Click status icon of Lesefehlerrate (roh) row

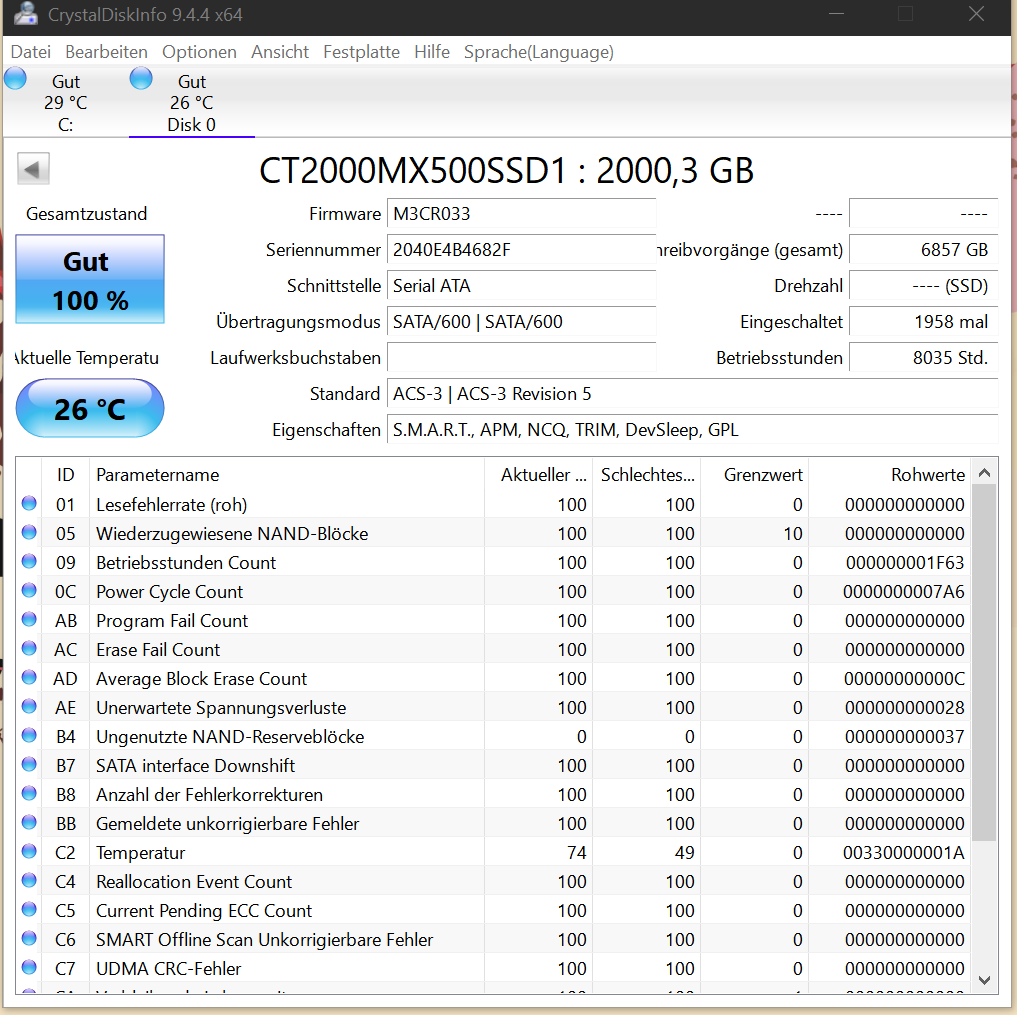(x=29, y=503)
